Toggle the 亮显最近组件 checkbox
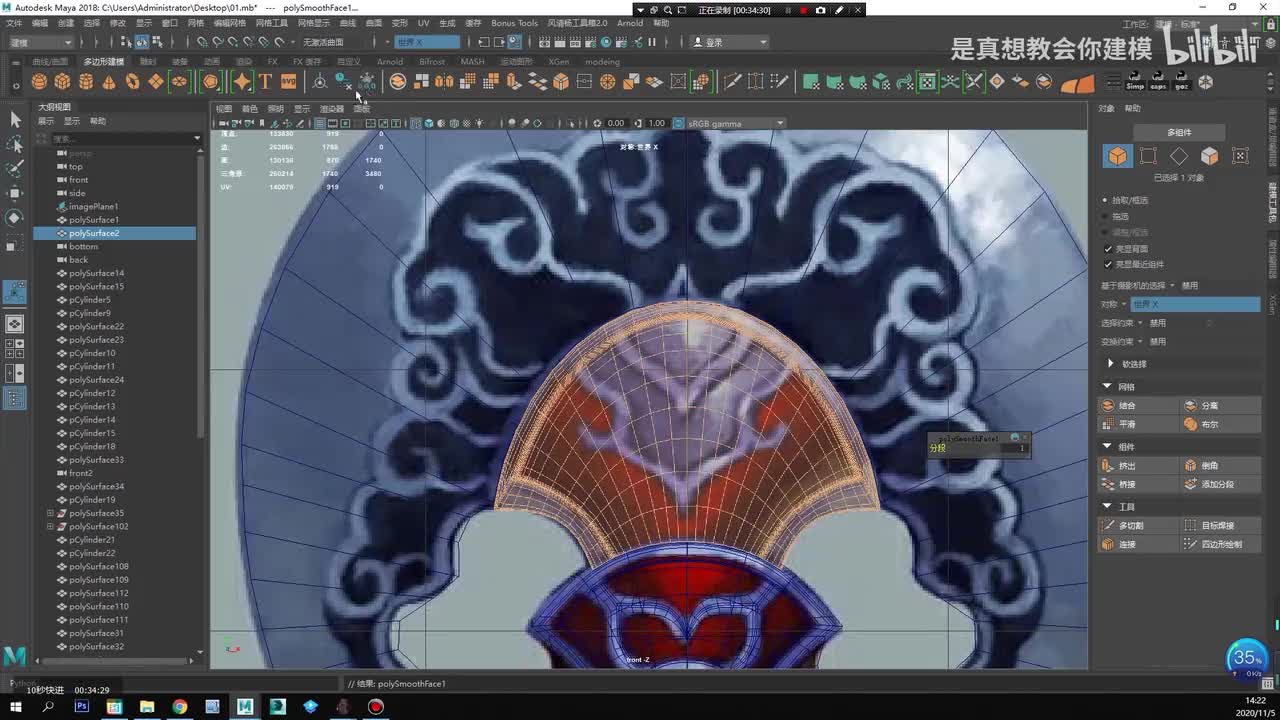Screen dimensions: 1280x720 1108,265
